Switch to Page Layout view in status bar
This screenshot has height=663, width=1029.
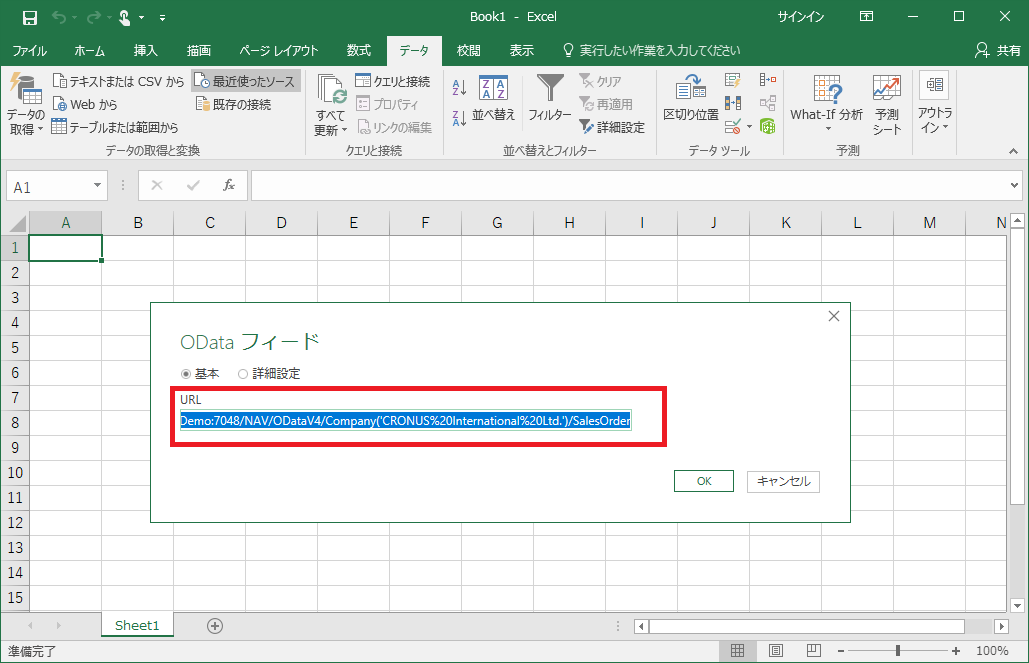776,651
